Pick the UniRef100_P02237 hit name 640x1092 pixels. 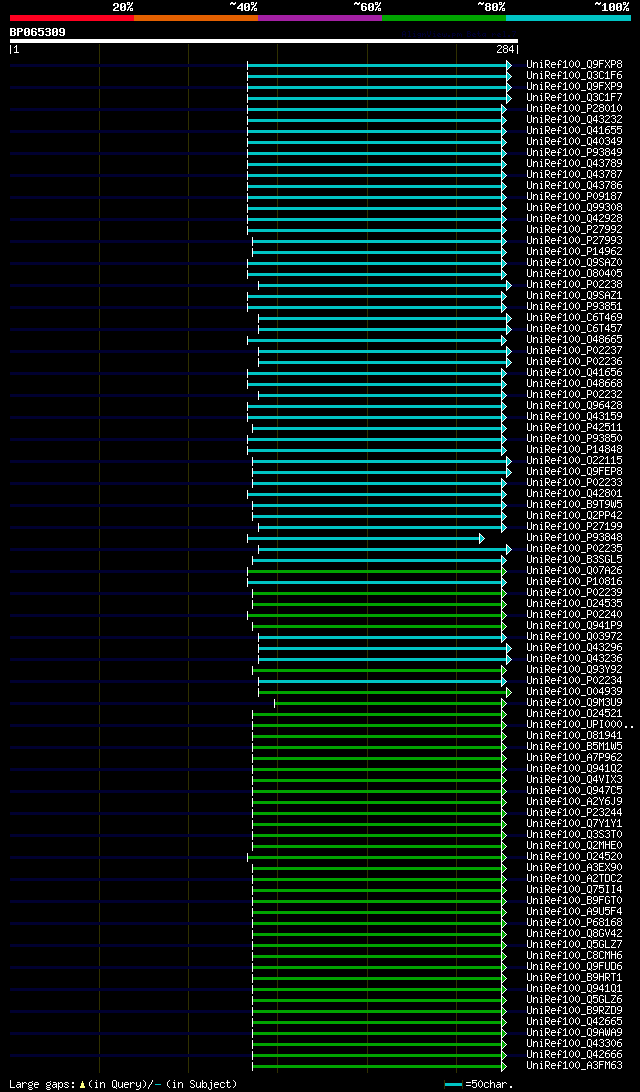(x=575, y=350)
